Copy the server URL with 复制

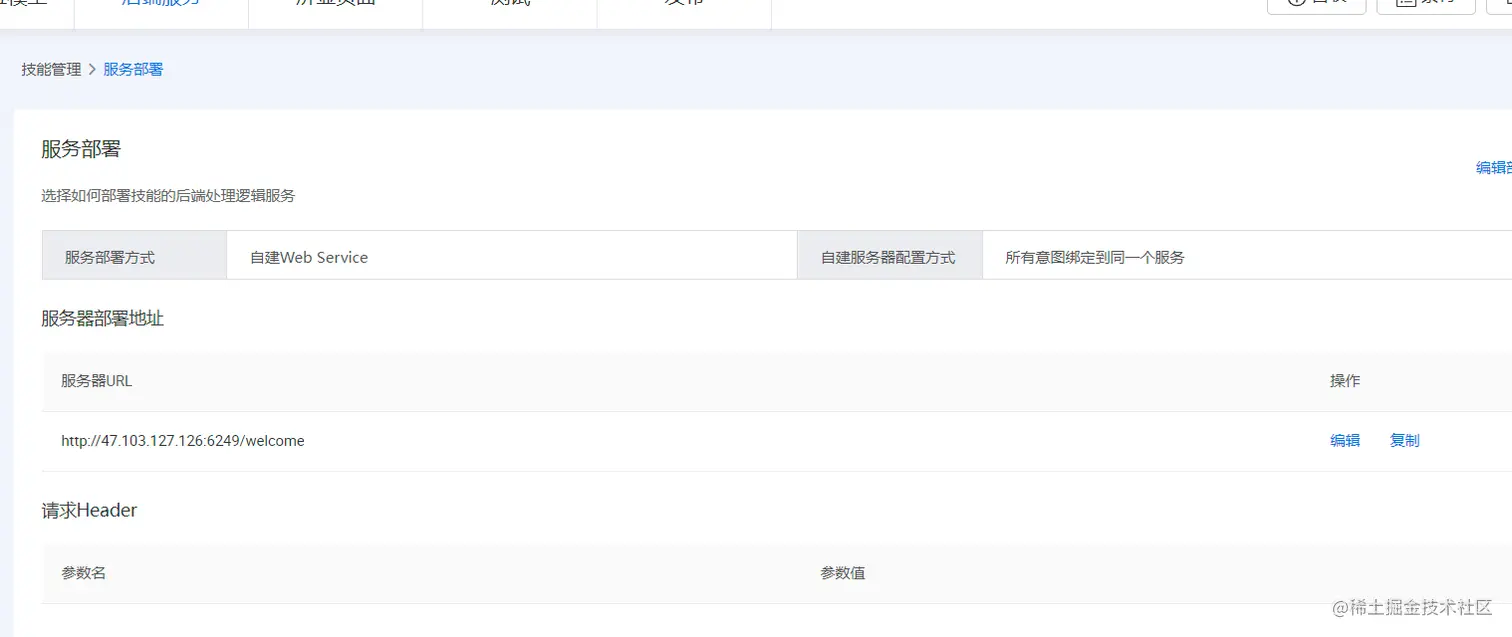[x=1405, y=440]
